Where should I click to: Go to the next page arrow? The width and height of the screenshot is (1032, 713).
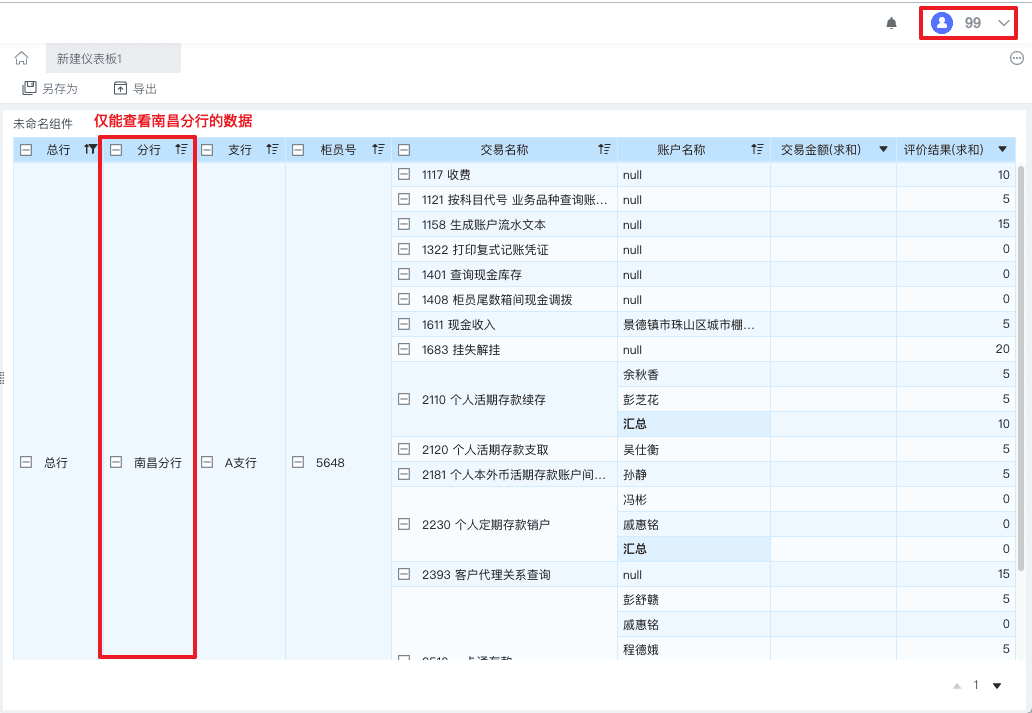click(x=997, y=686)
